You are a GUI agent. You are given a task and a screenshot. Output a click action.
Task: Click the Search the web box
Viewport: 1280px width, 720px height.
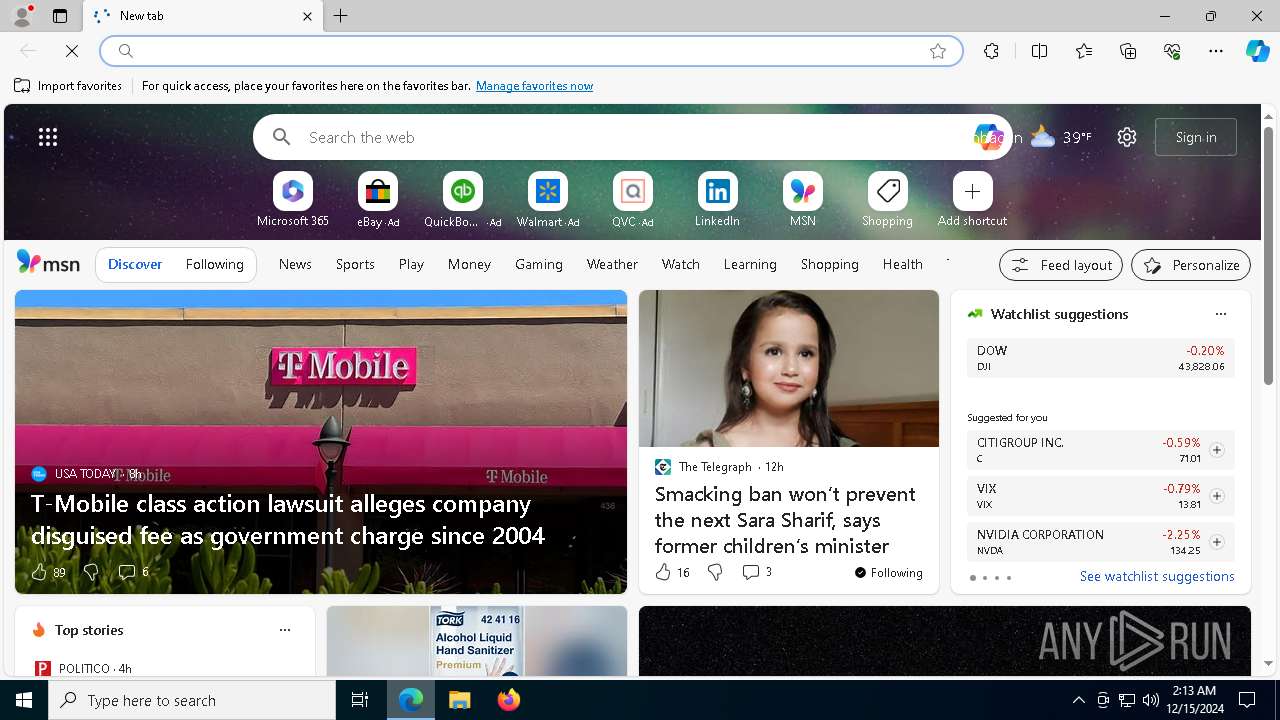630,137
